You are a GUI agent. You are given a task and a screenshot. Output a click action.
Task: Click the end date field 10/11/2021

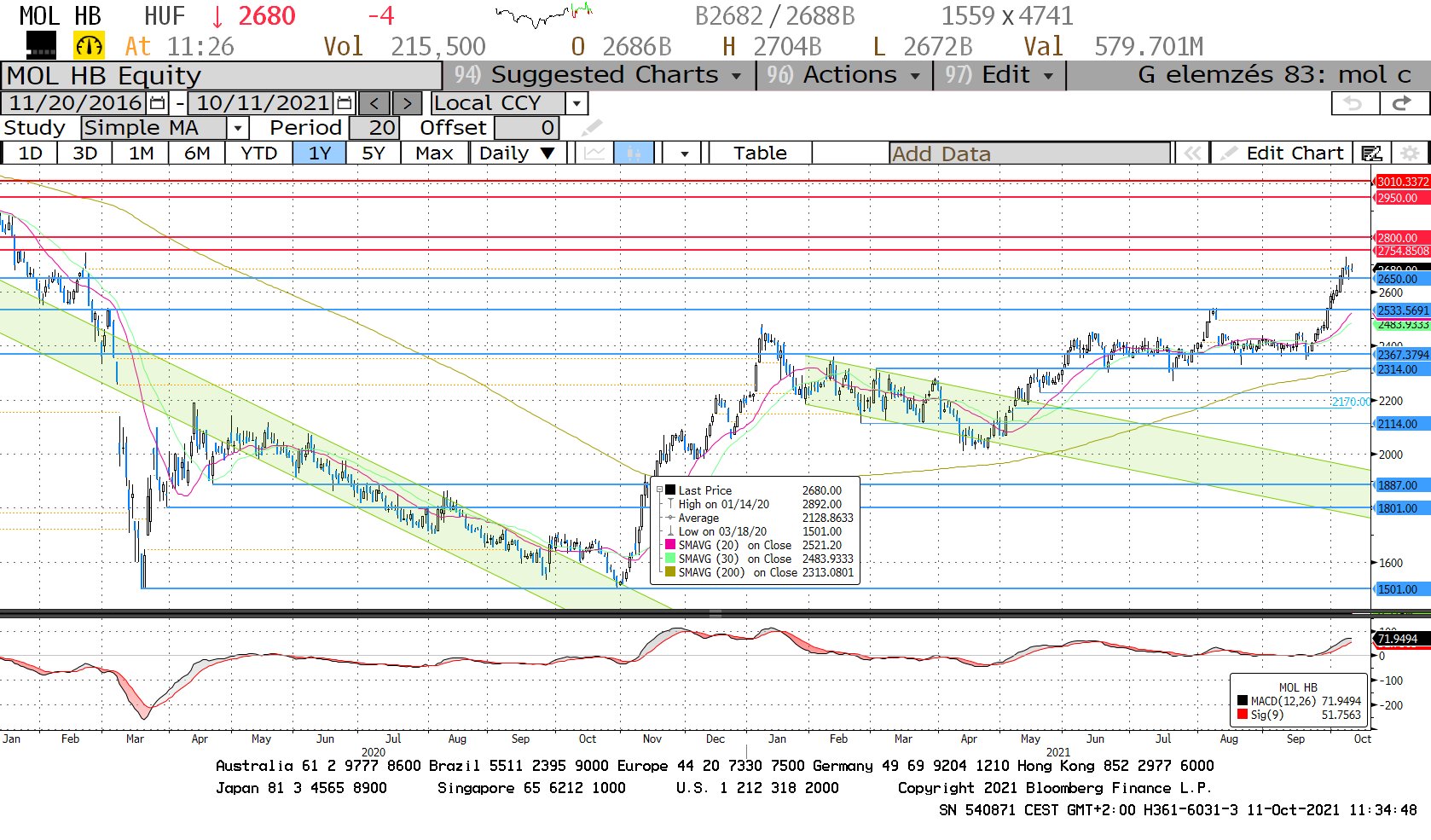coord(262,103)
